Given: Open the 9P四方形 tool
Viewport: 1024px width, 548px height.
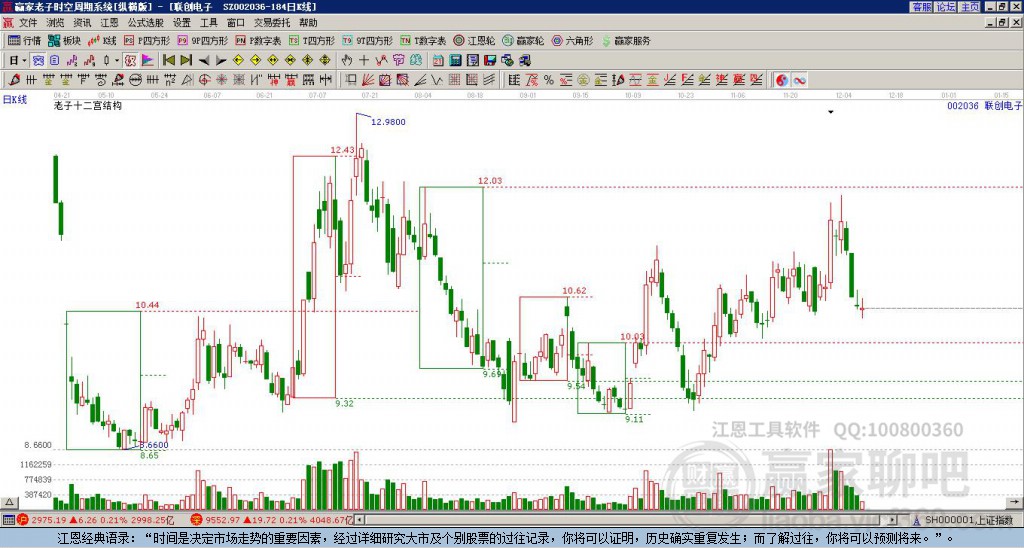Looking at the screenshot, I should (x=202, y=40).
